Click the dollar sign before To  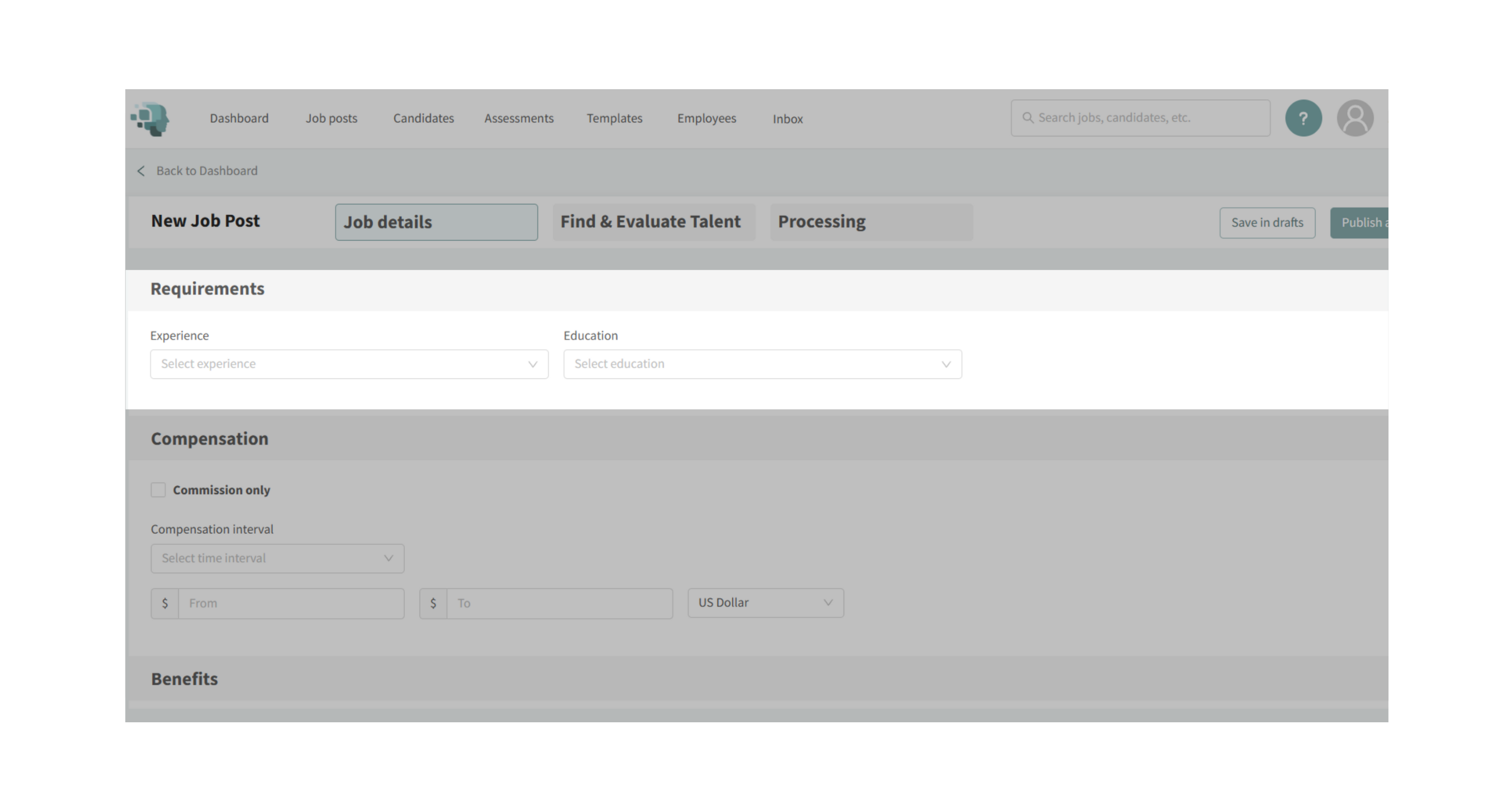(x=433, y=603)
